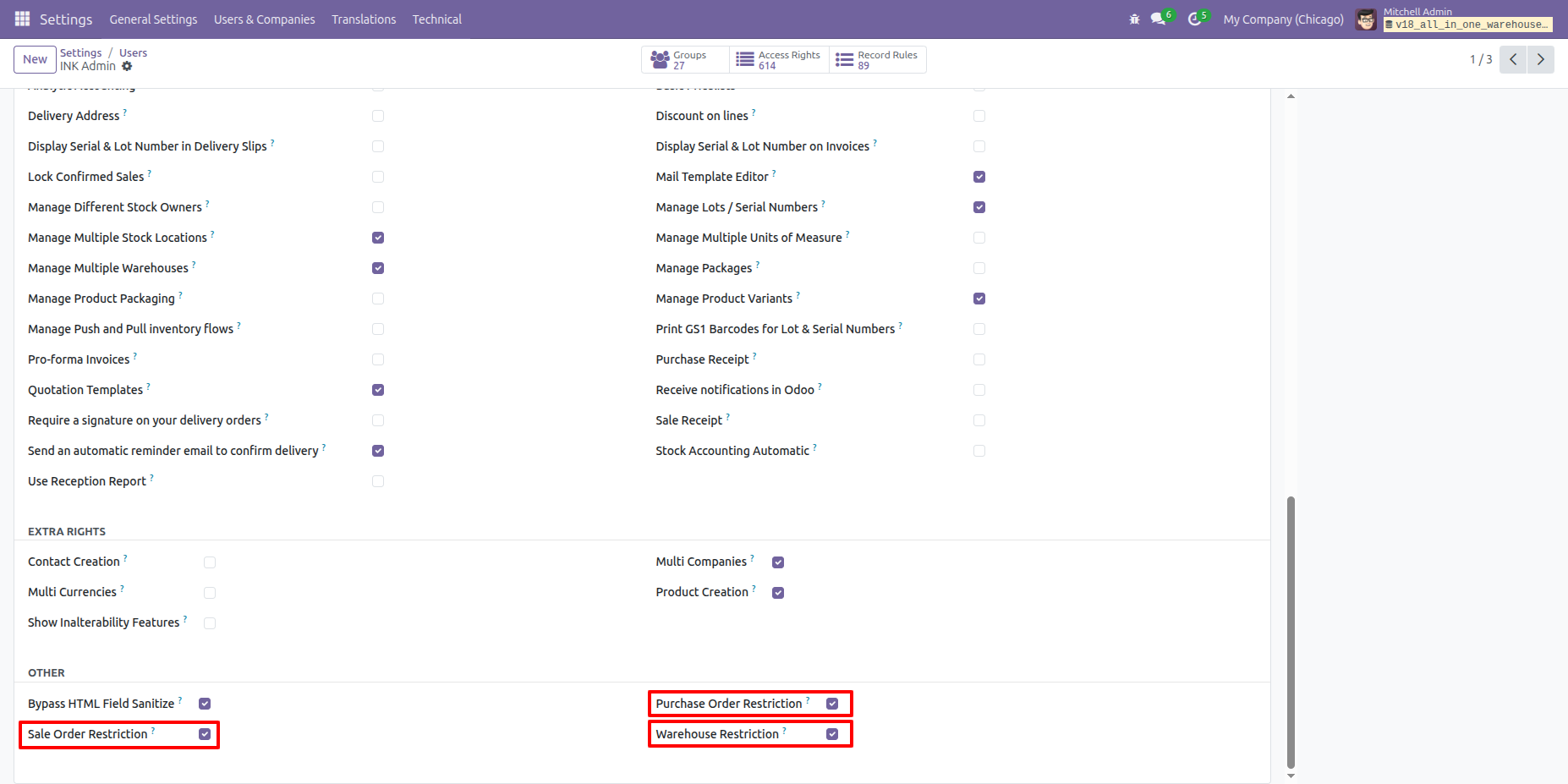
Task: Enable the Lock Confirmed Sales checkbox
Action: click(378, 177)
